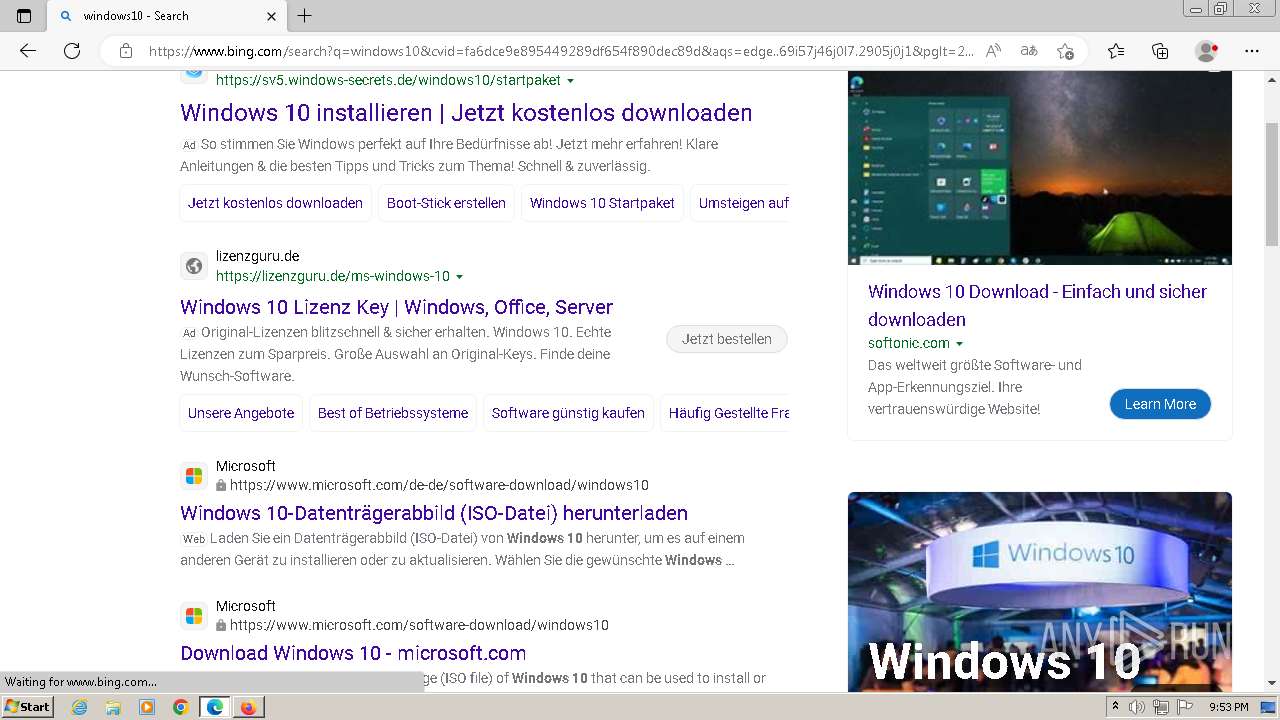The image size is (1280, 720).
Task: View site information lock icon
Action: click(x=126, y=51)
